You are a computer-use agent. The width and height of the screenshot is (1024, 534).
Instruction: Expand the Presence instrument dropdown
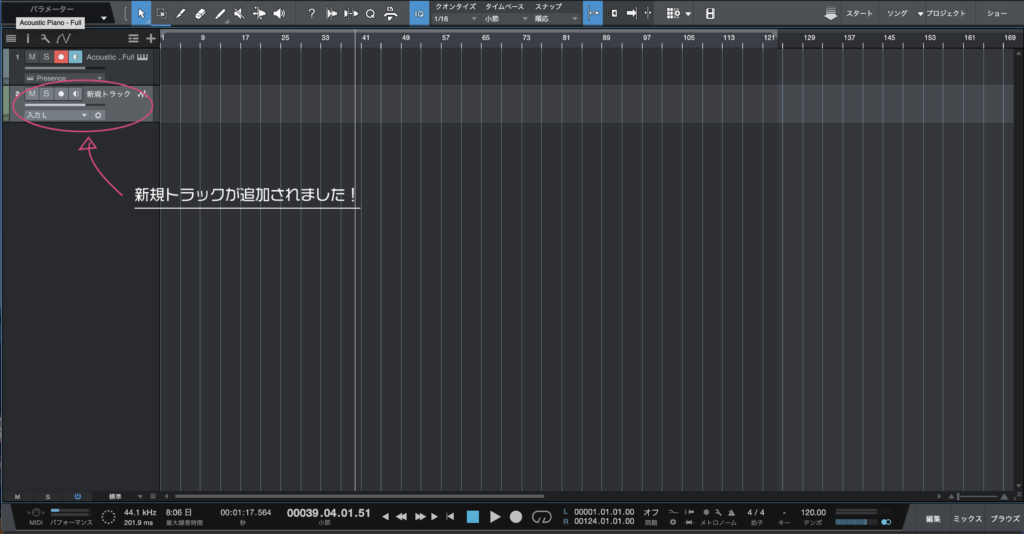point(64,77)
